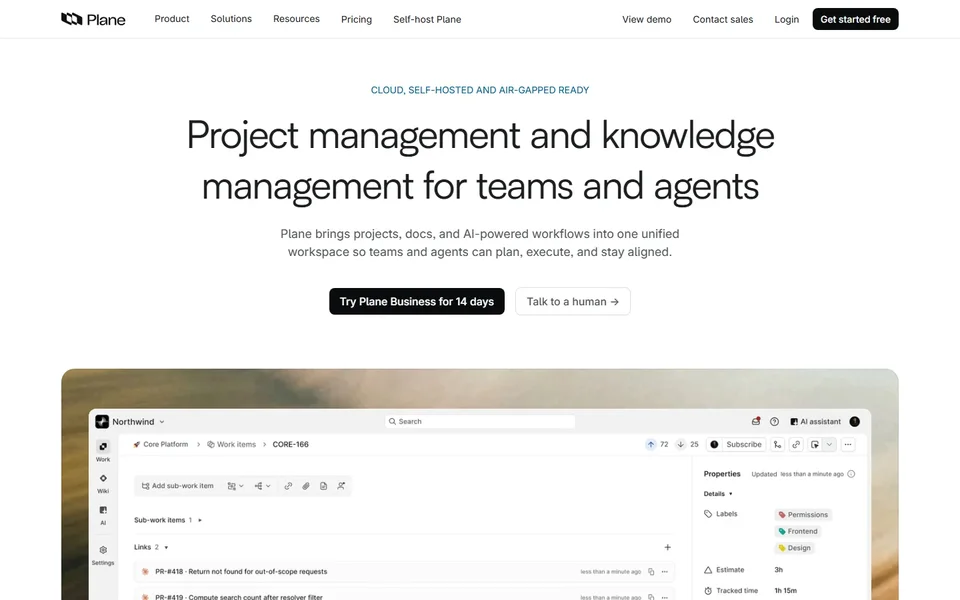Click the branch icon beside Subscribe
The height and width of the screenshot is (600, 960).
(778, 444)
